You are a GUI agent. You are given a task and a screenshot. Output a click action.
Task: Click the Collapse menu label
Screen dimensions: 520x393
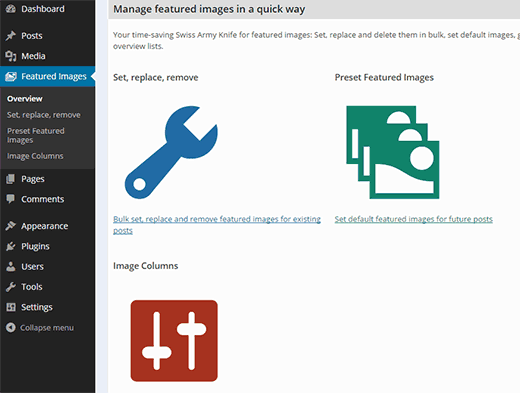[x=47, y=328]
